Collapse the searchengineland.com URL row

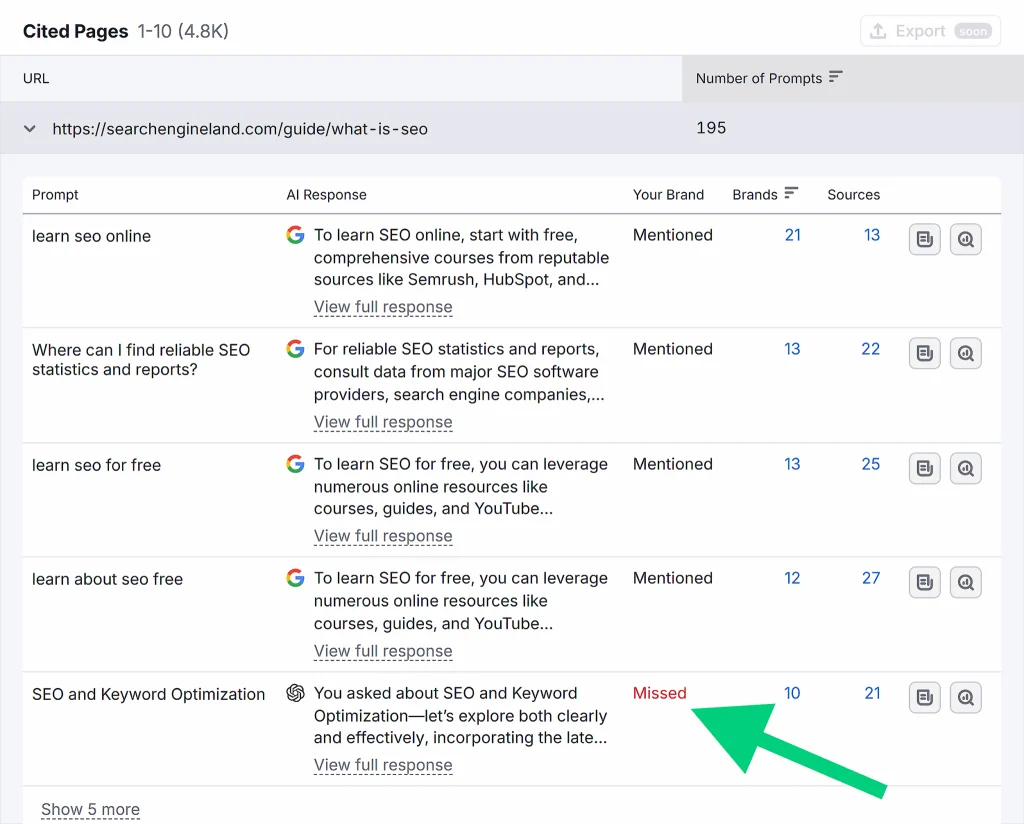[30, 129]
